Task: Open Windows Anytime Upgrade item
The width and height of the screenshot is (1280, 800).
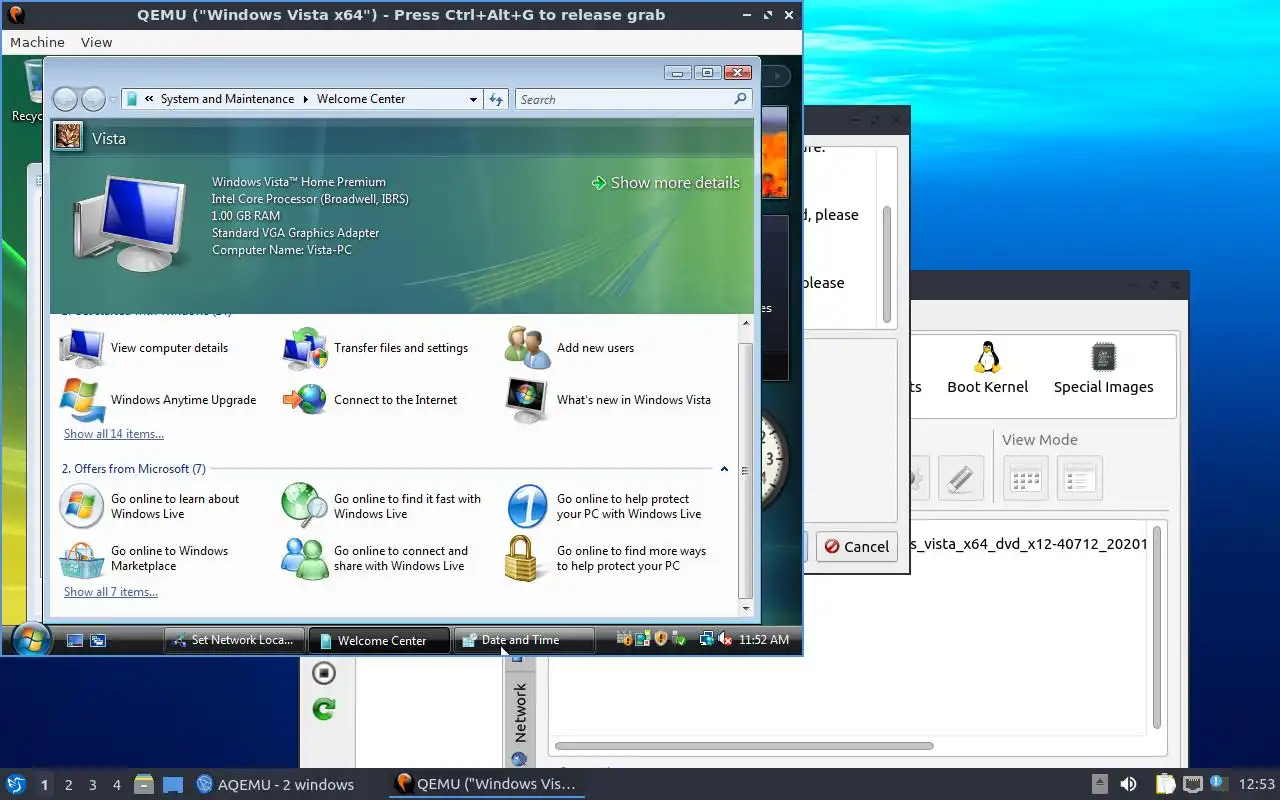Action: [159, 400]
